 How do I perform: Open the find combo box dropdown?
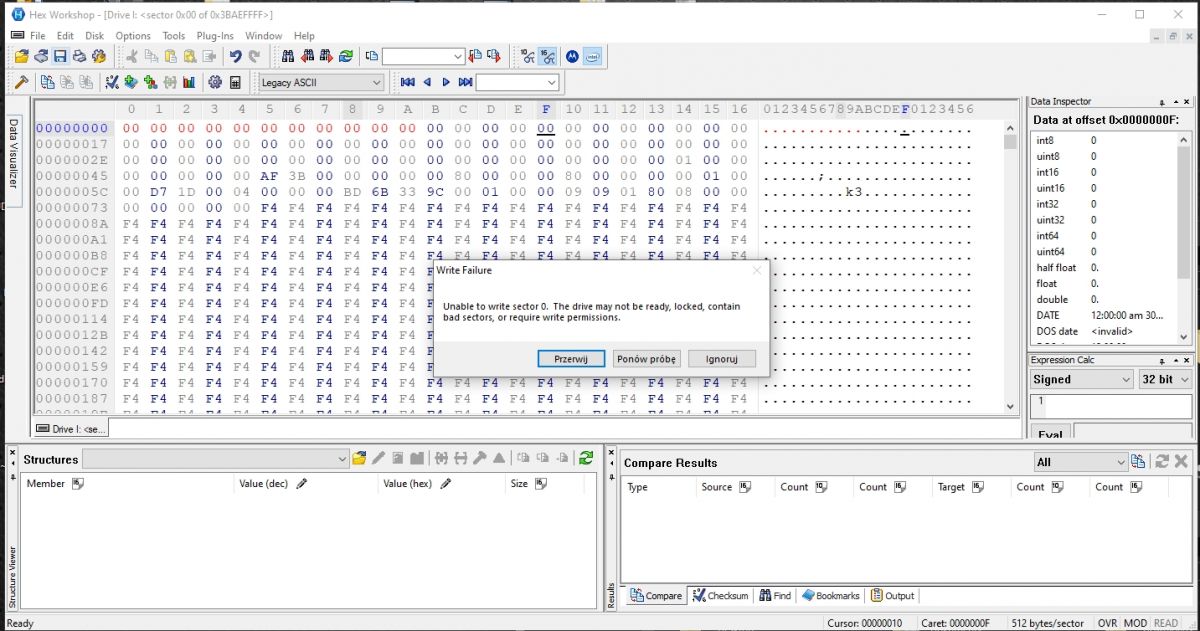(x=458, y=57)
